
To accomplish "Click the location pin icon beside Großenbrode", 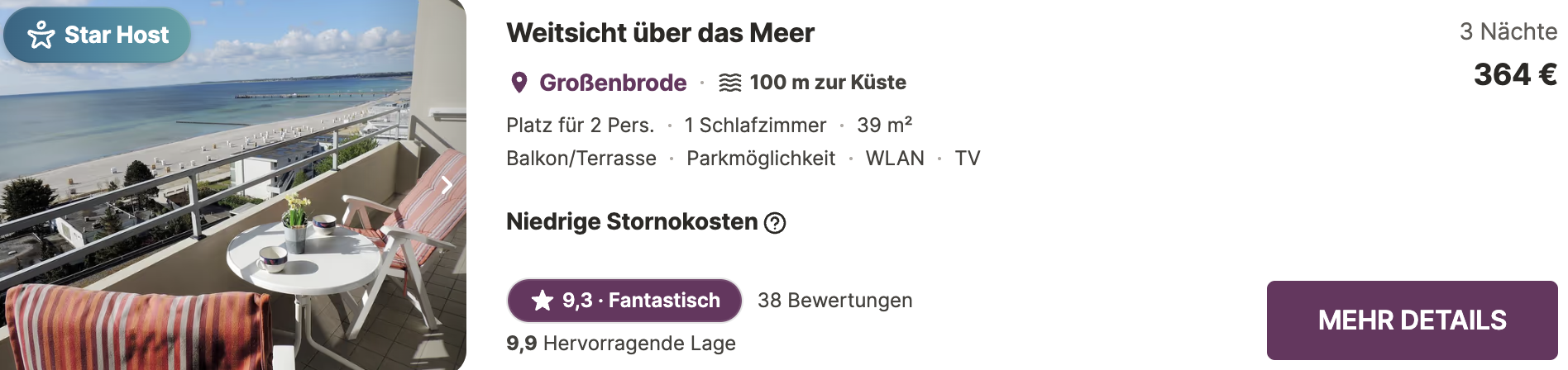I will (x=519, y=83).
